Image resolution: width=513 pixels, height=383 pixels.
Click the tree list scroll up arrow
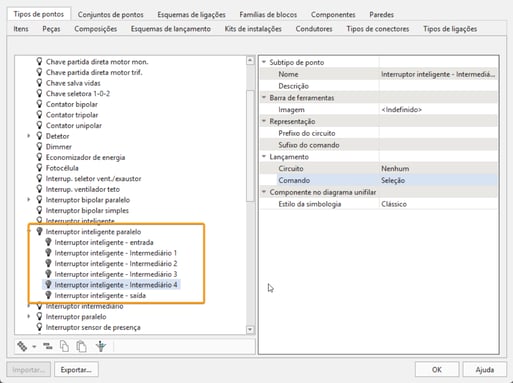(250, 61)
